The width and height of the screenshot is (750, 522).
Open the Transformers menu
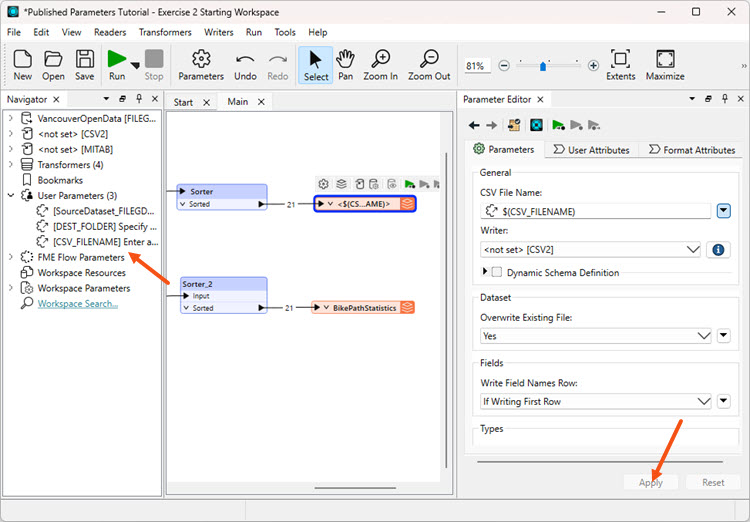tap(165, 32)
